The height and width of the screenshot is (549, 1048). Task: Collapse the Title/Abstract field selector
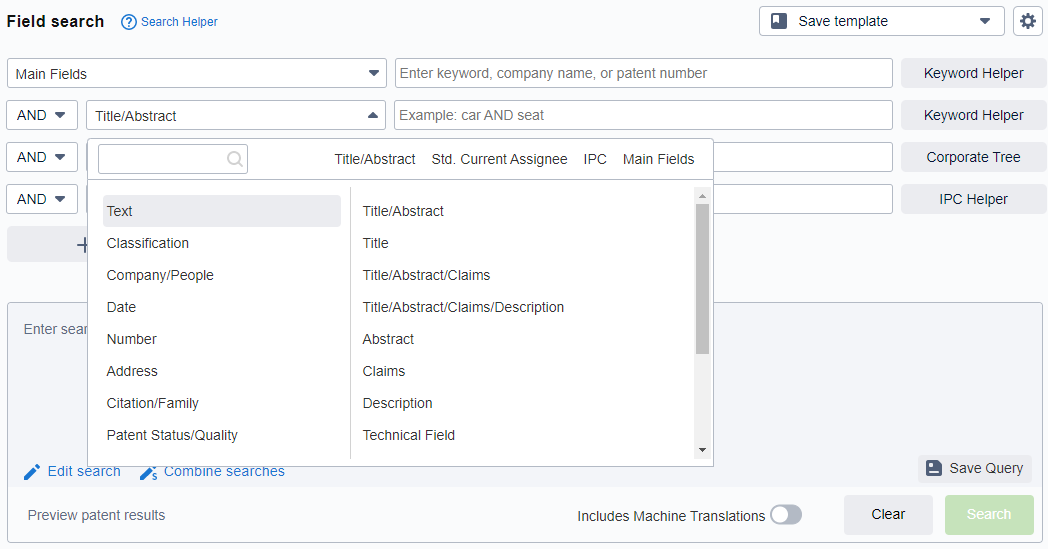click(373, 115)
